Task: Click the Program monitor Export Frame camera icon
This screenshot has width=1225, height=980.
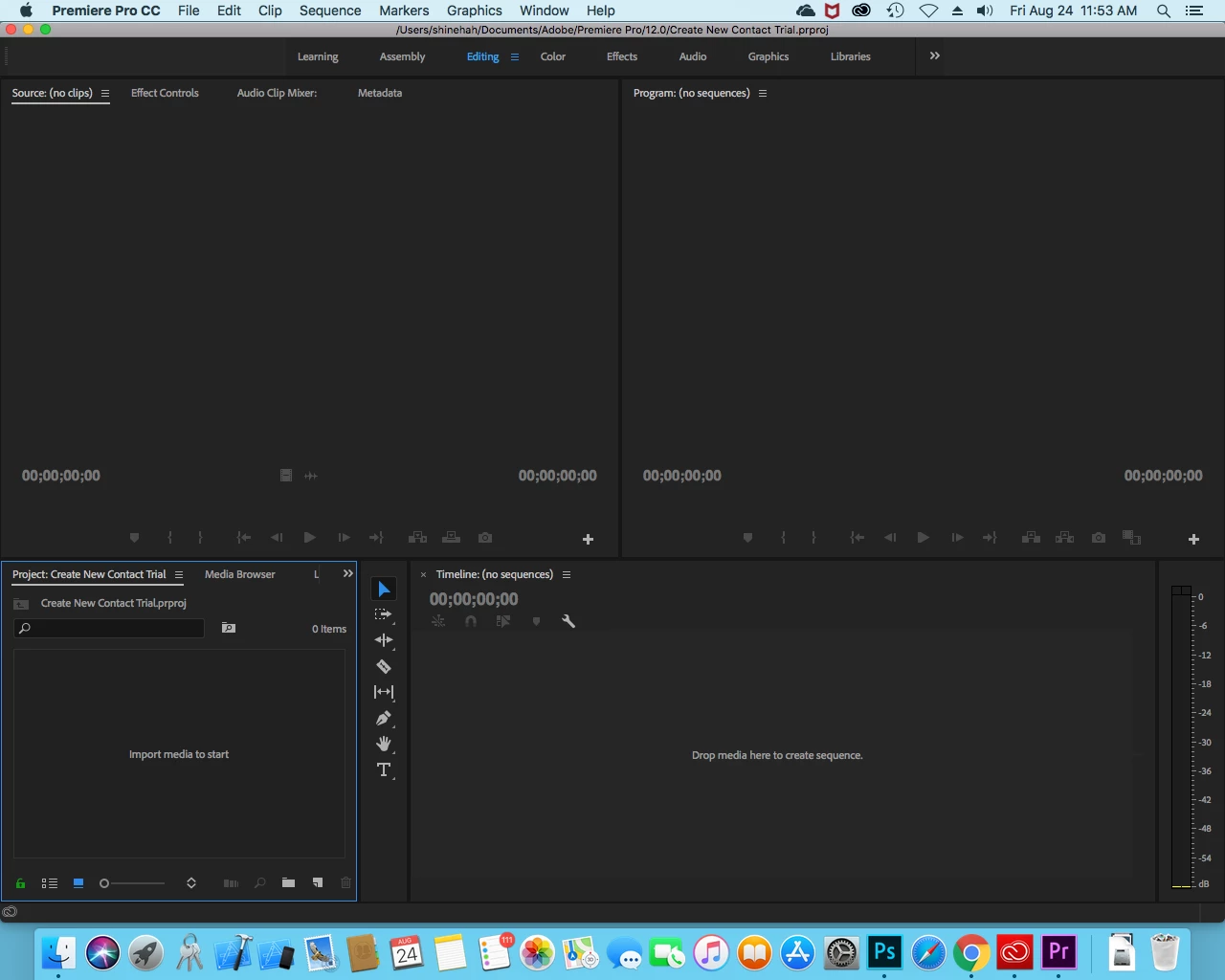Action: tap(1099, 538)
